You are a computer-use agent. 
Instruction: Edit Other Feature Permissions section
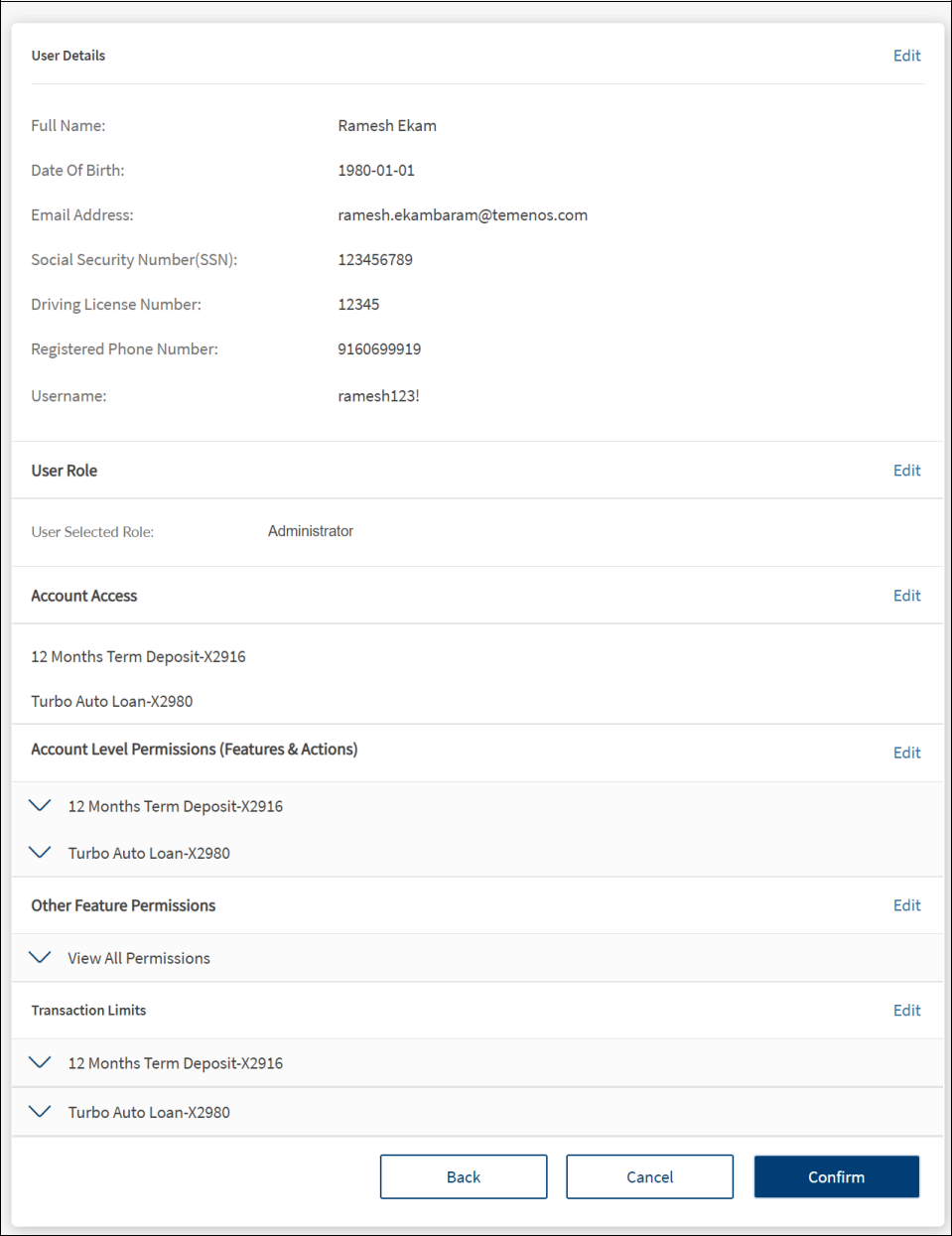pos(906,905)
